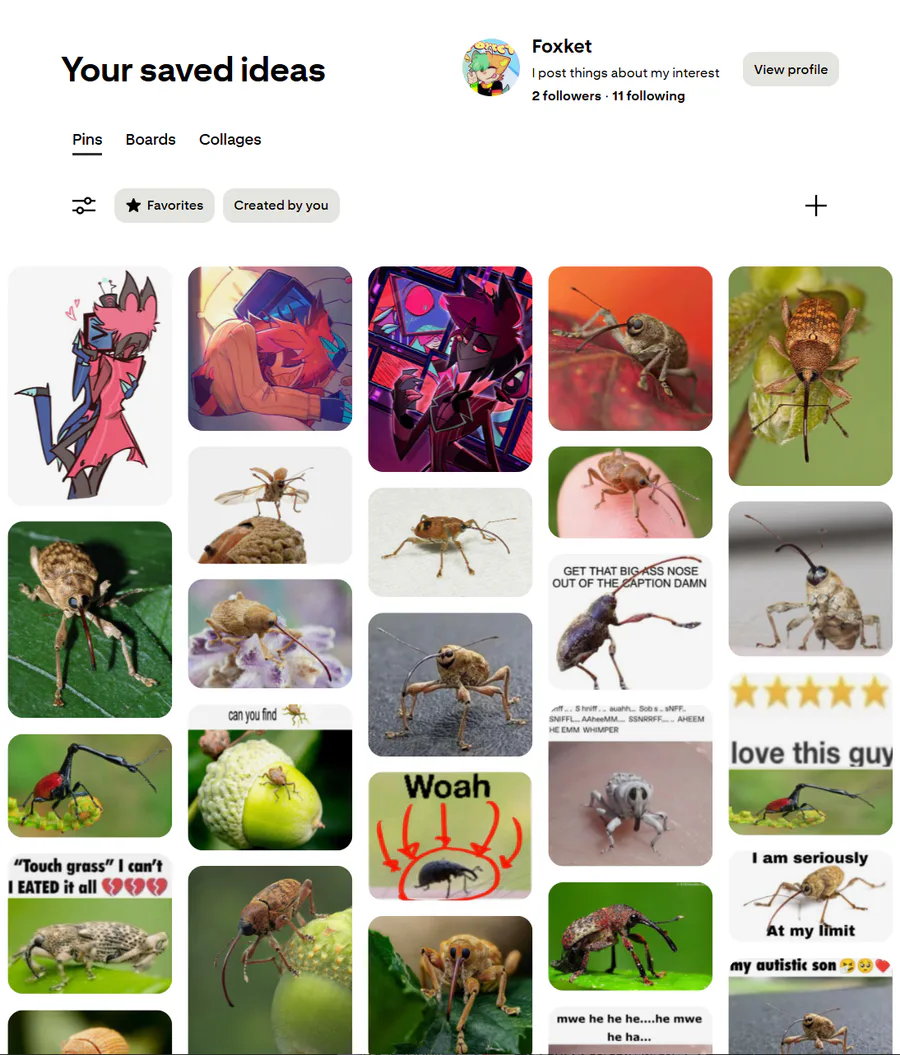
Task: Toggle the Created by you filter
Action: (x=281, y=205)
